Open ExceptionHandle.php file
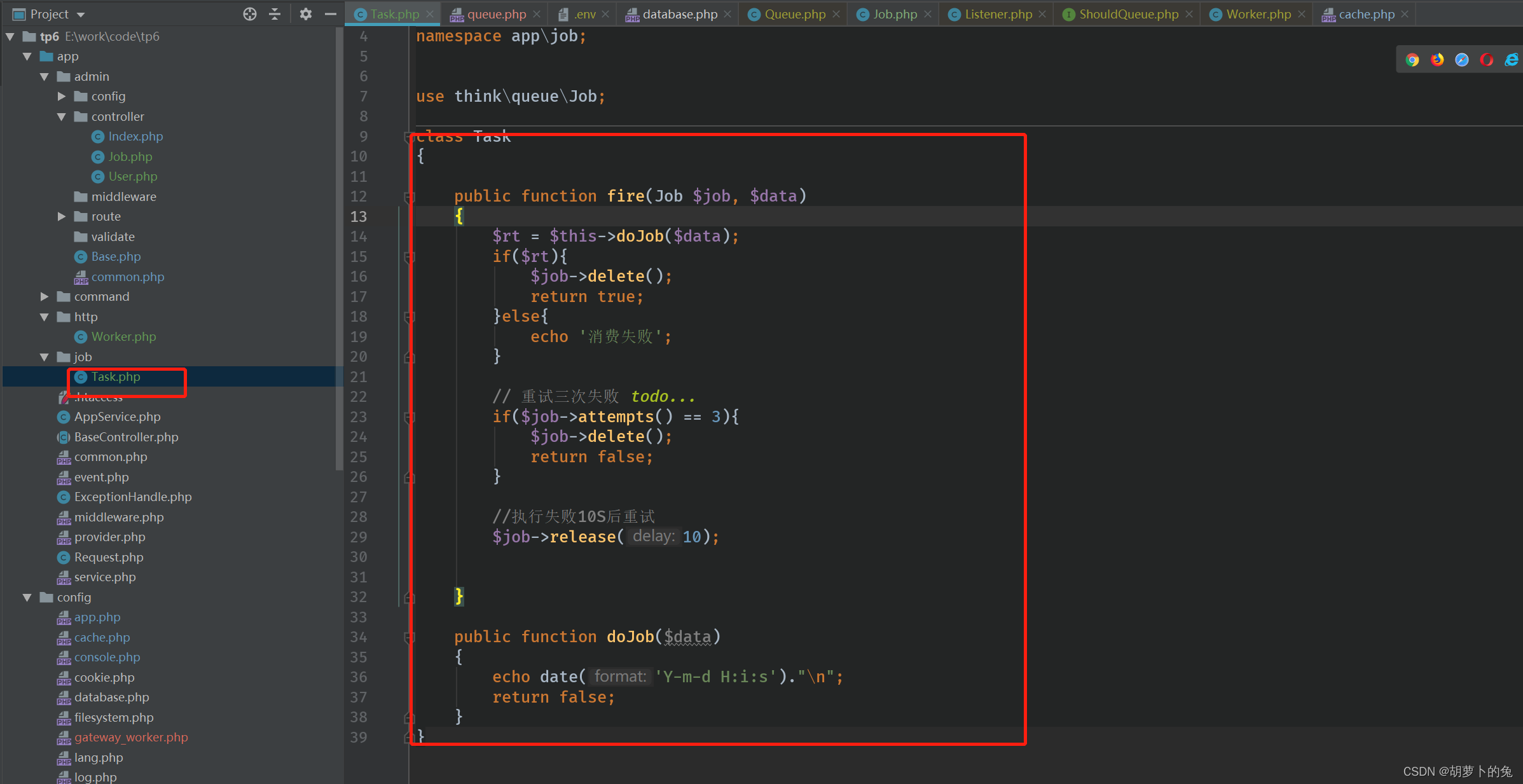Viewport: 1523px width, 784px height. coord(132,497)
